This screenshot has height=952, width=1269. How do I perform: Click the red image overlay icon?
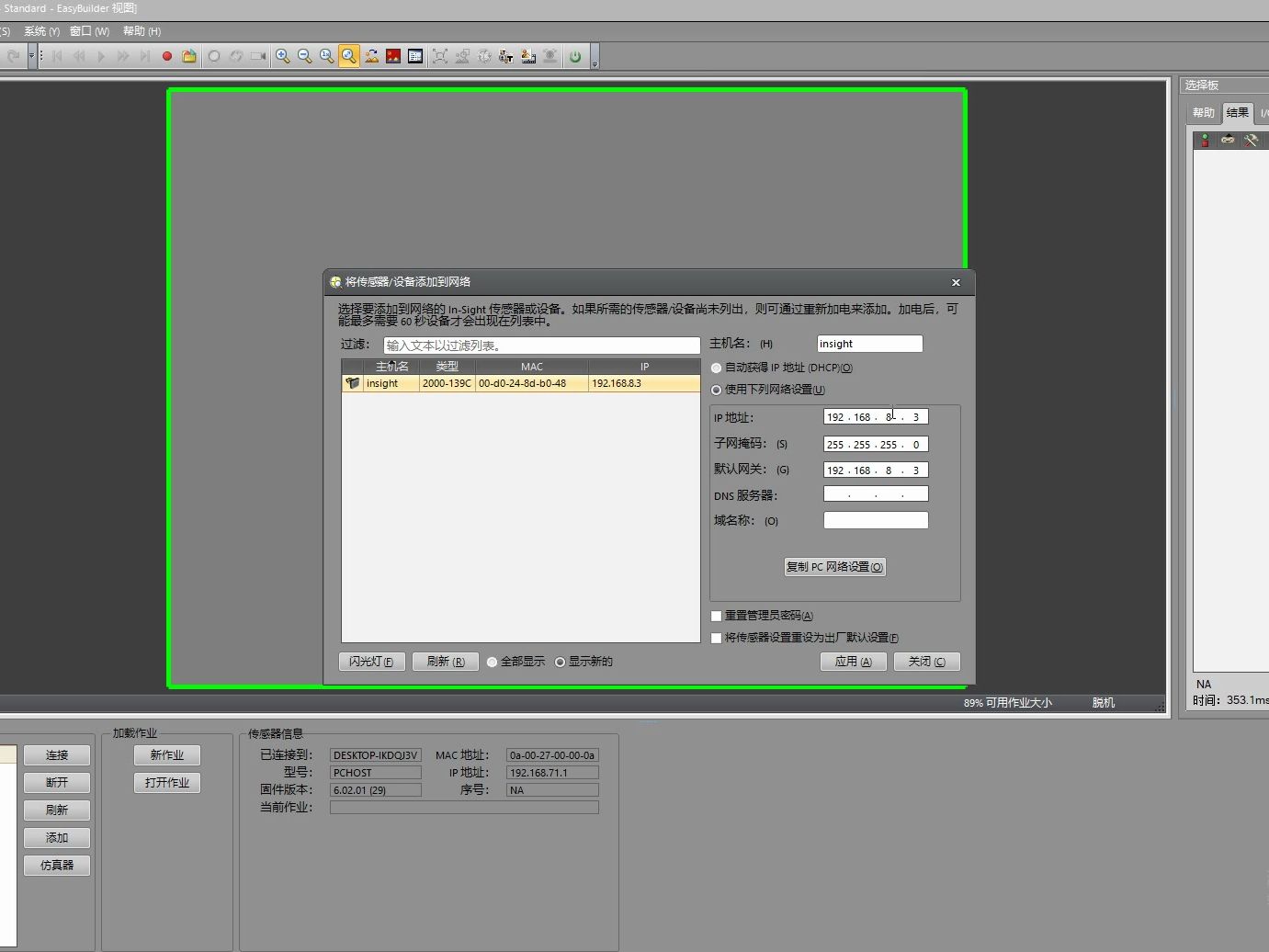(x=393, y=56)
